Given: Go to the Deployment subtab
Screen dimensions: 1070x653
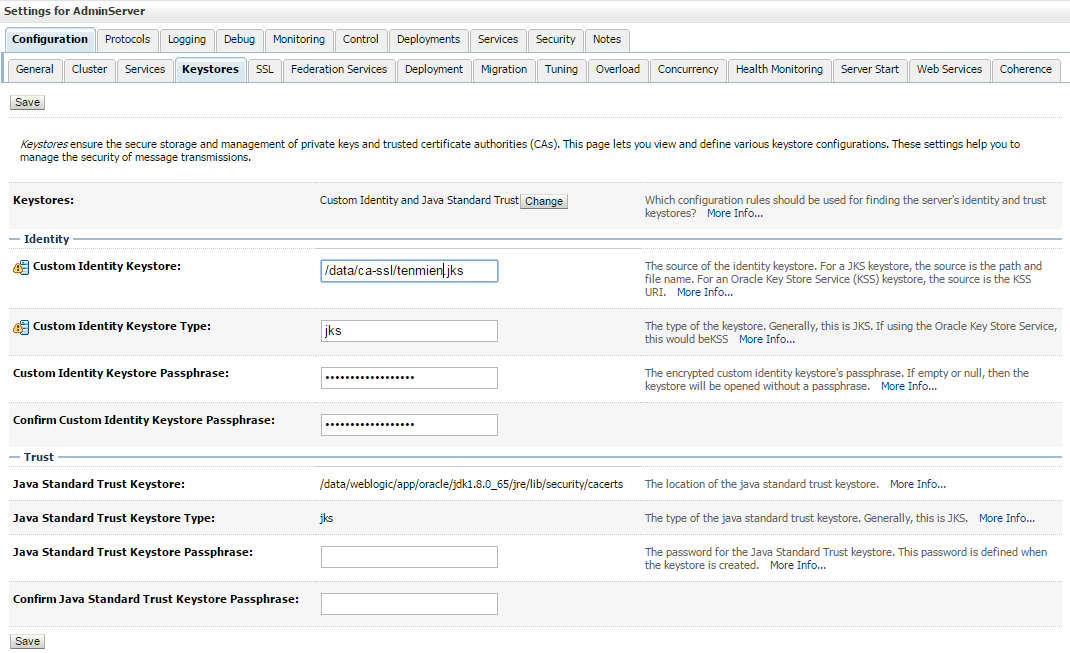Looking at the screenshot, I should pyautogui.click(x=434, y=70).
